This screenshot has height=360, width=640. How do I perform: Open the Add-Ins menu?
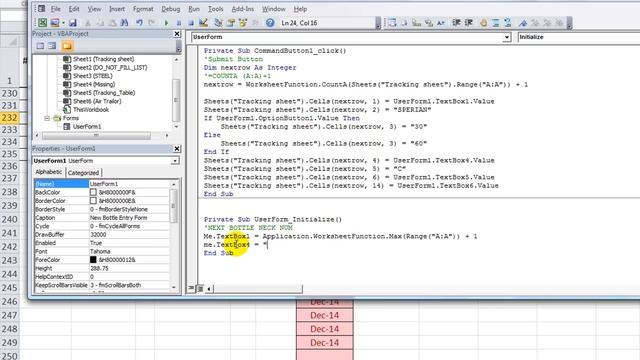[x=242, y=9]
